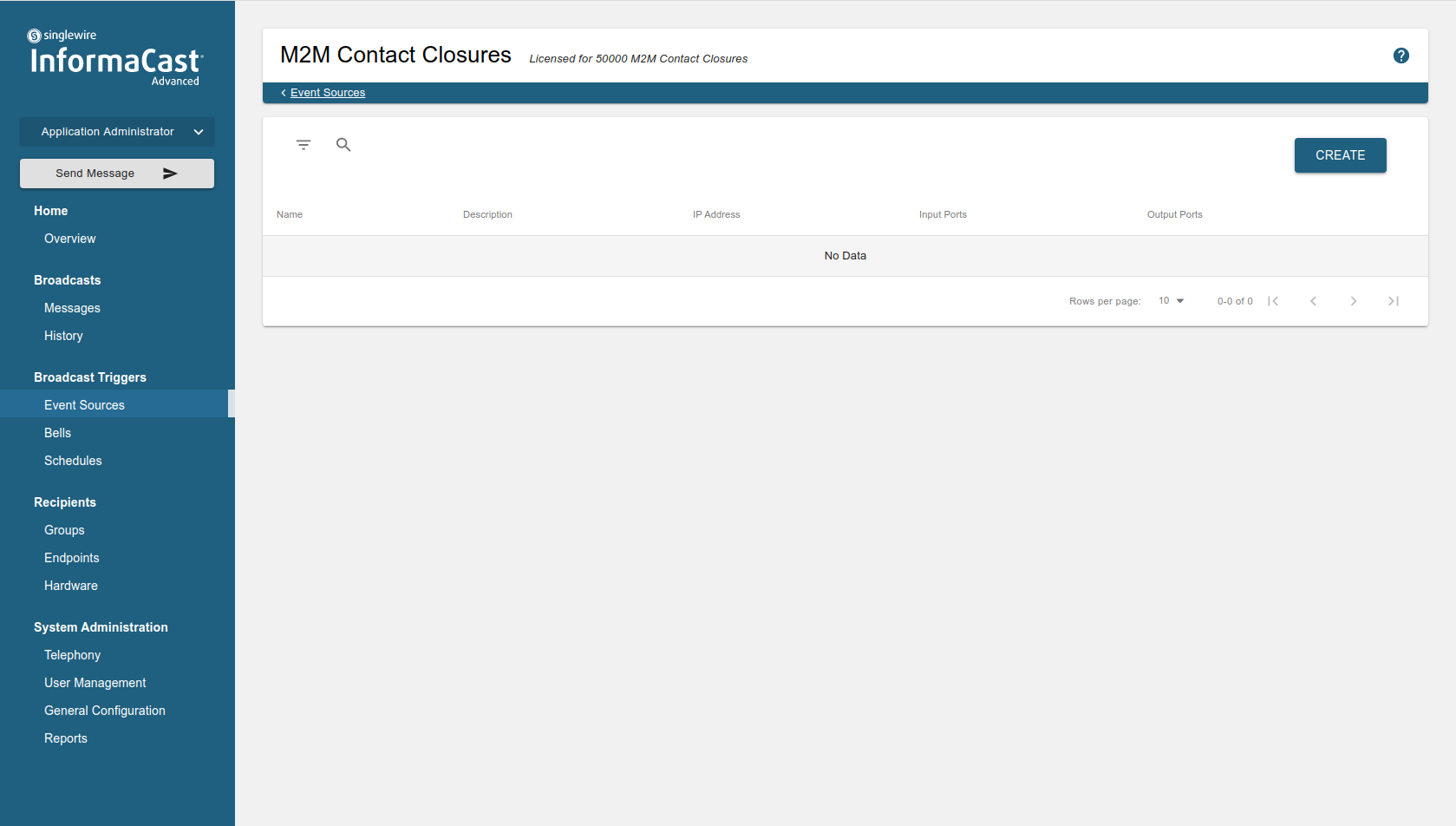Jump to last page of results

1393,301
